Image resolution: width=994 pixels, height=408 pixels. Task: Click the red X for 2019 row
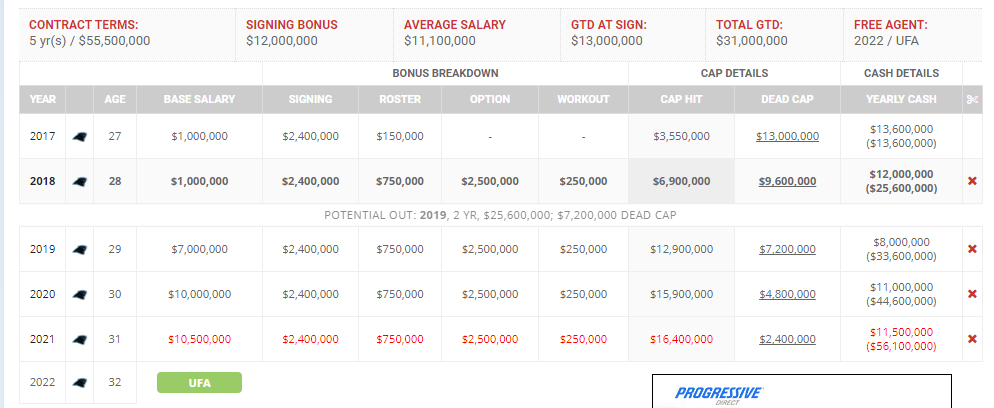972,249
